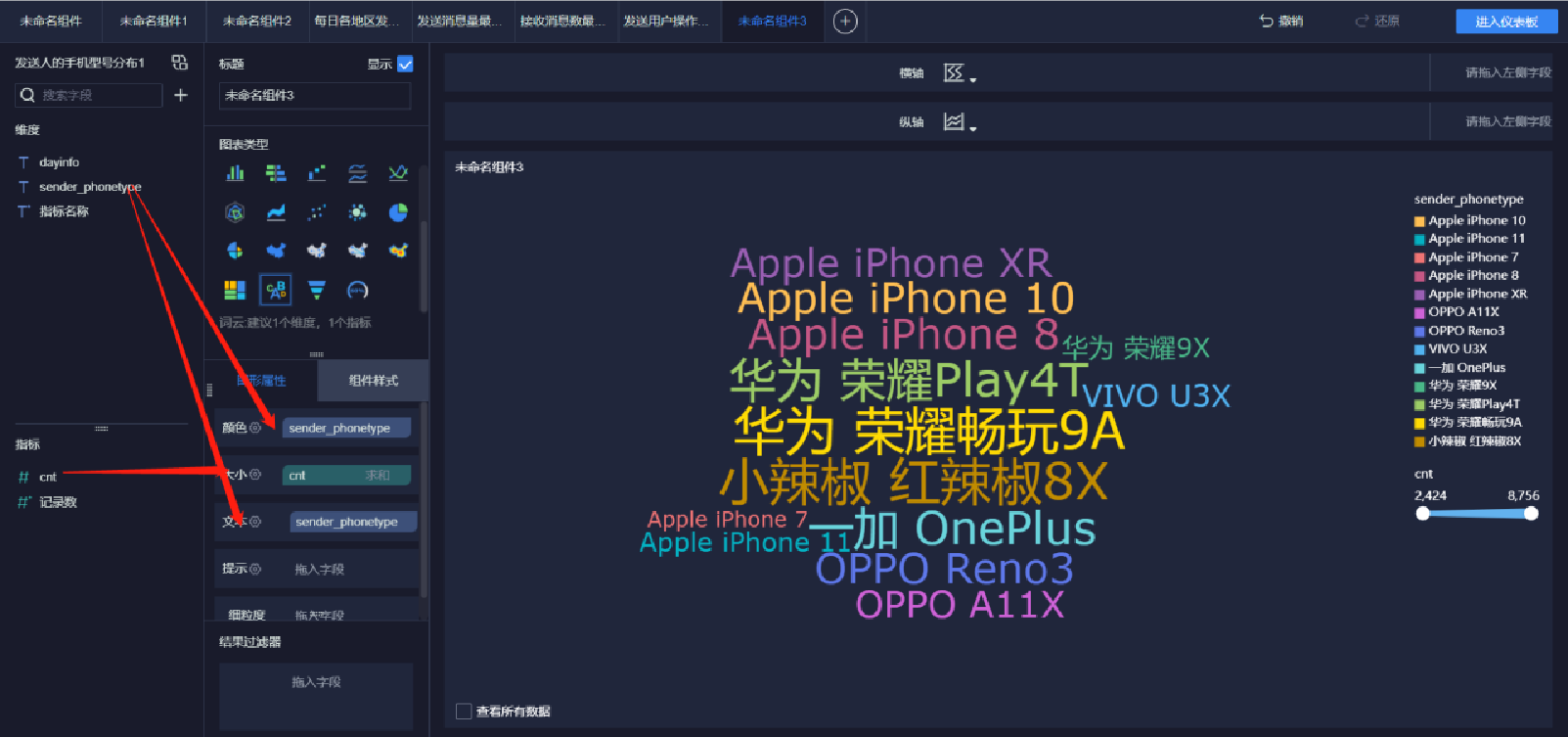Open settings gear for 大小 size property
Viewport: 1568px width, 738px height.
point(255,475)
